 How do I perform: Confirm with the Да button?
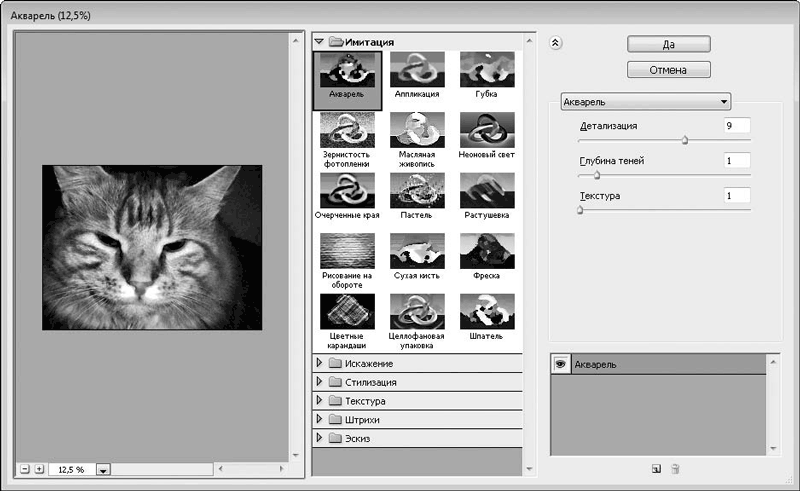(668, 44)
